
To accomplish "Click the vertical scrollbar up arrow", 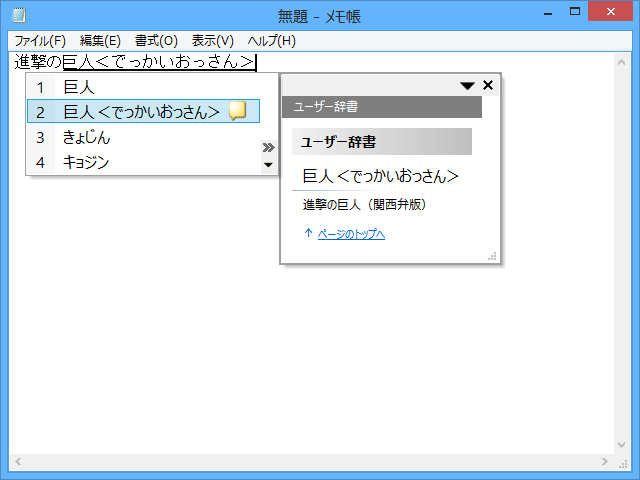I will (x=622, y=62).
